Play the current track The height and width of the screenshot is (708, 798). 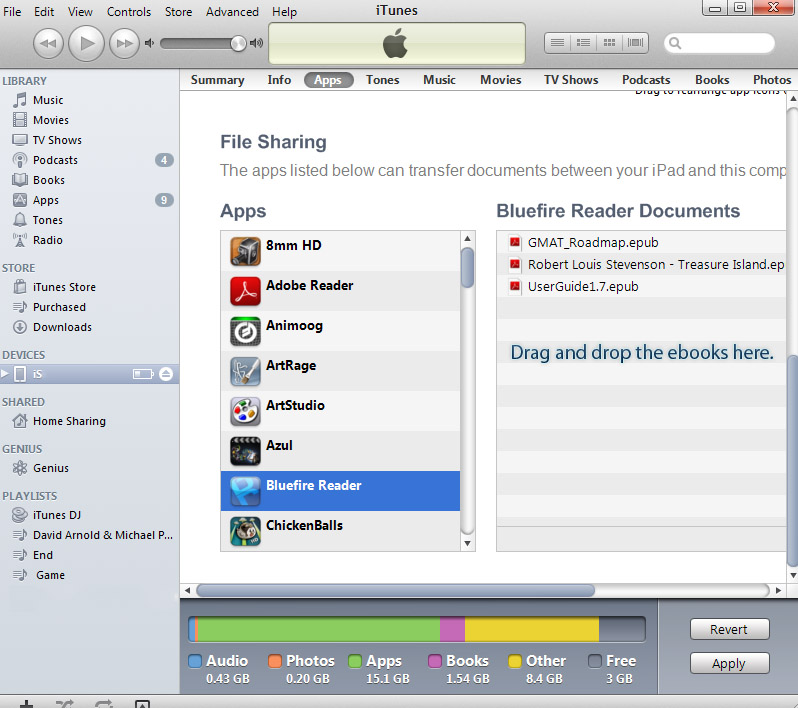tap(86, 43)
